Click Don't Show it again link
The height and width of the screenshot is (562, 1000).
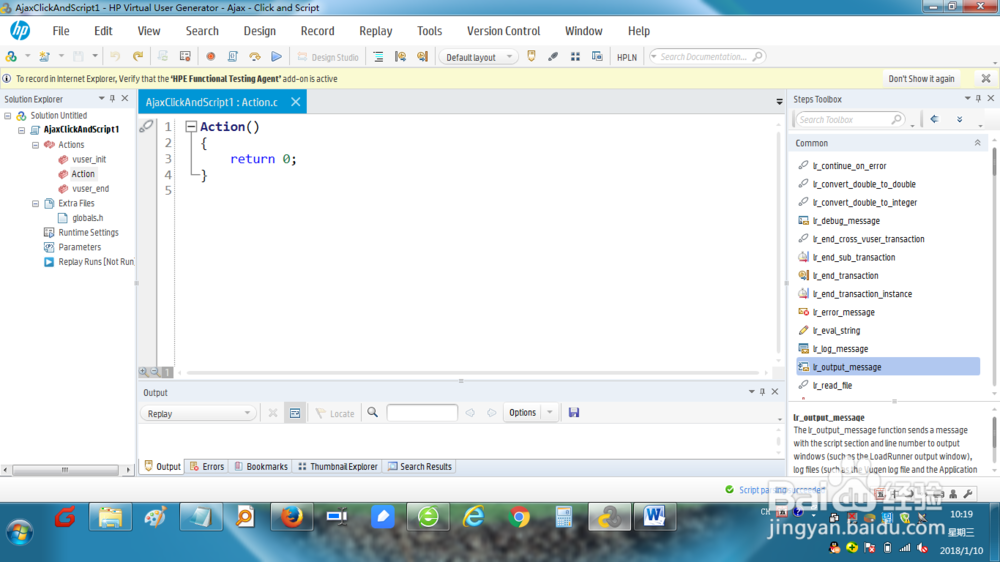tap(921, 78)
